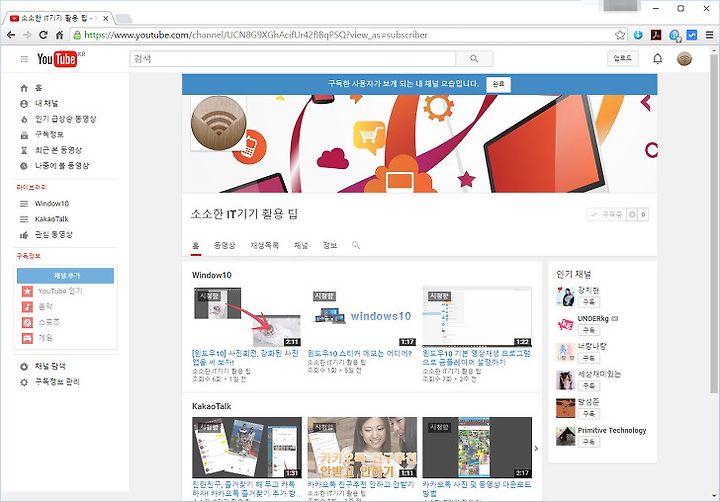
Task: Select the channel 홈 tab
Action: 196,246
